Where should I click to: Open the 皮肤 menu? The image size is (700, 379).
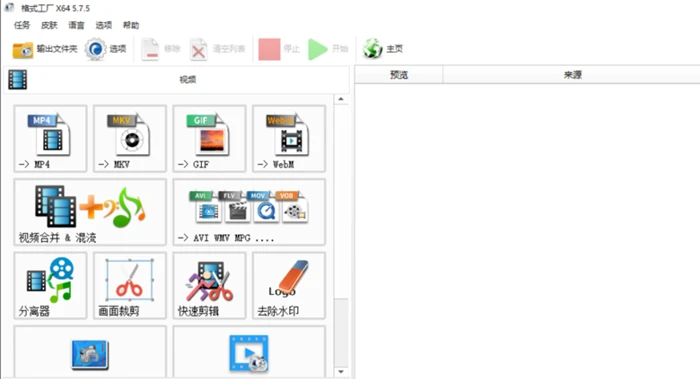pos(49,25)
